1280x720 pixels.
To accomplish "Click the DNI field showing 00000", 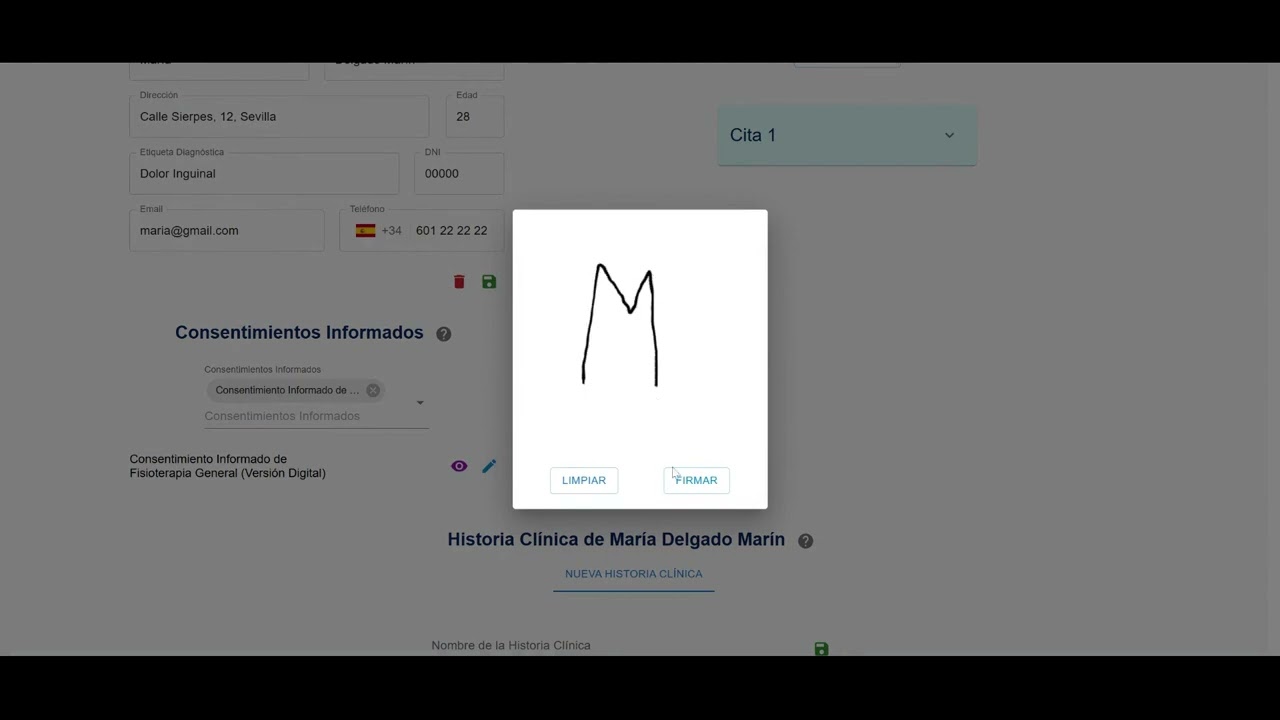I will click(459, 173).
